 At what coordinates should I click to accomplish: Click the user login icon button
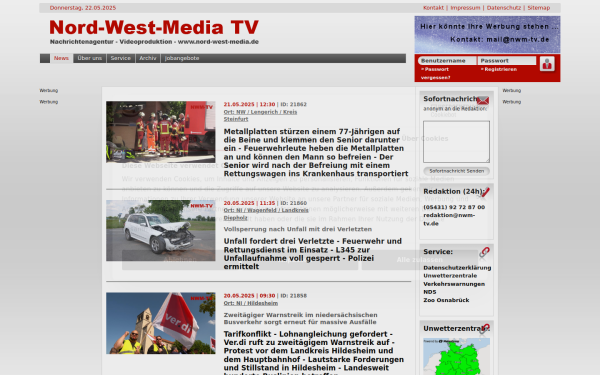click(x=547, y=64)
